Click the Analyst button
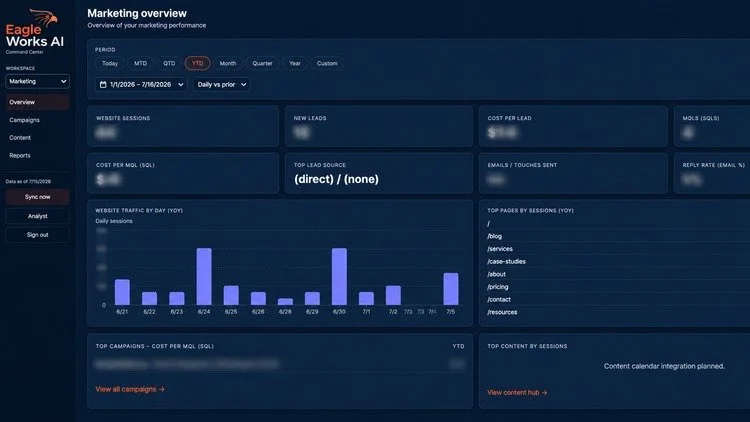 coord(37,216)
